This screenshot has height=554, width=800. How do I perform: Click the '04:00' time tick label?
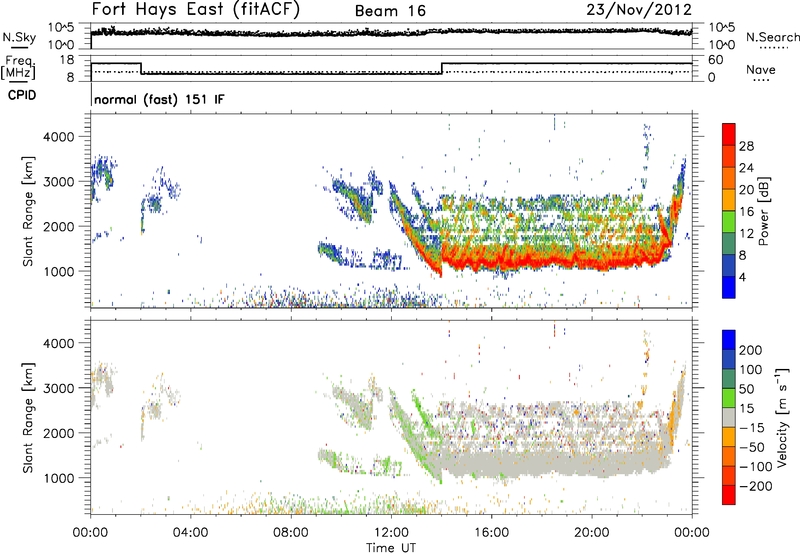point(190,533)
